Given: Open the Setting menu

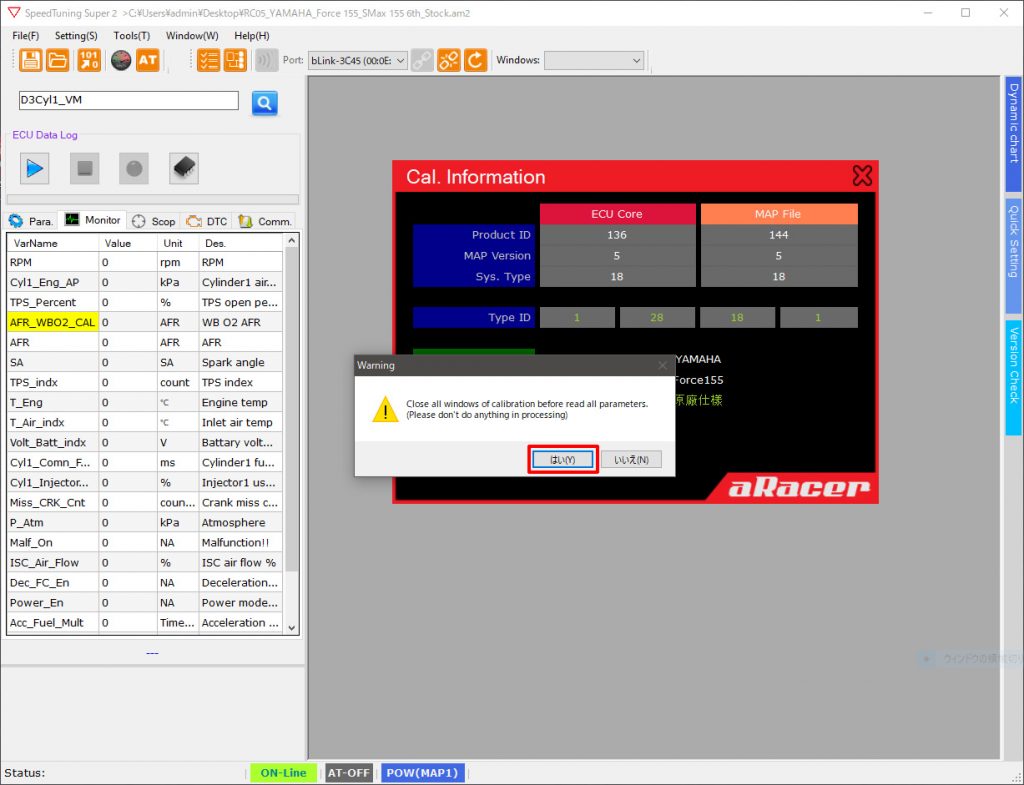Looking at the screenshot, I should coord(76,36).
